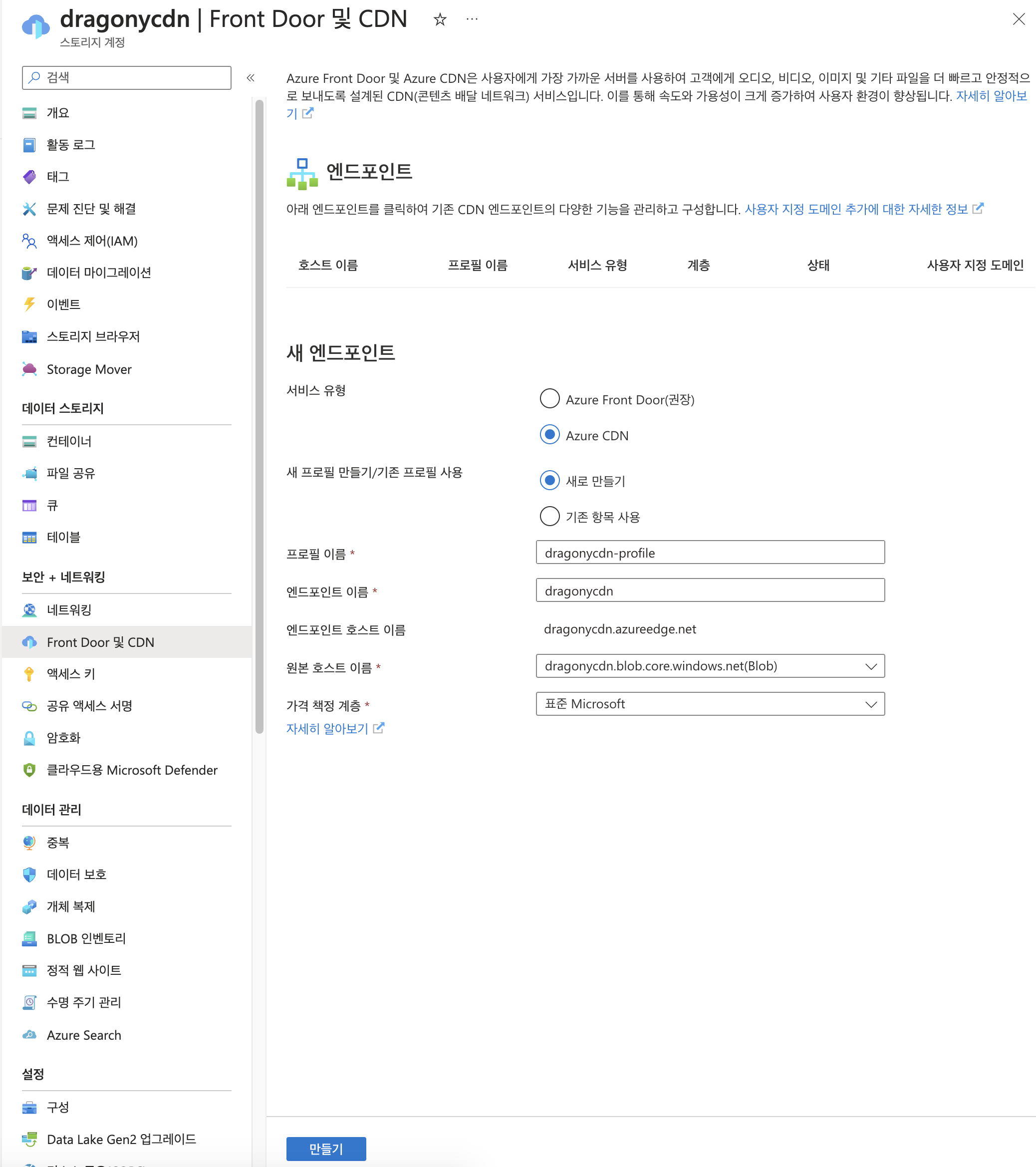The width and height of the screenshot is (1036, 1167).
Task: Click the 계층 column header
Action: coord(699,266)
